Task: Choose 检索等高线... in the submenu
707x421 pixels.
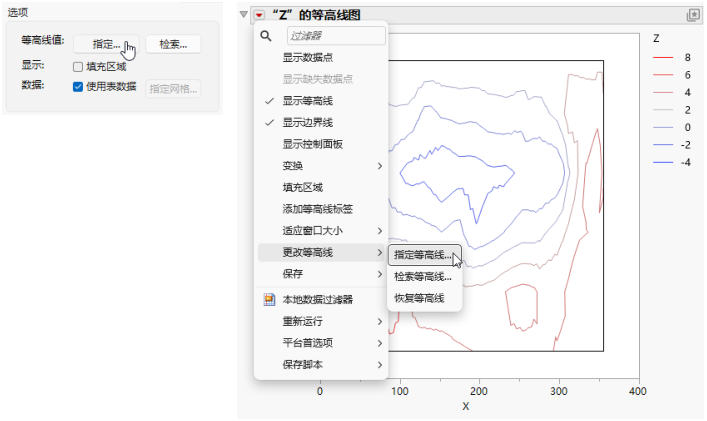Action: [x=424, y=277]
